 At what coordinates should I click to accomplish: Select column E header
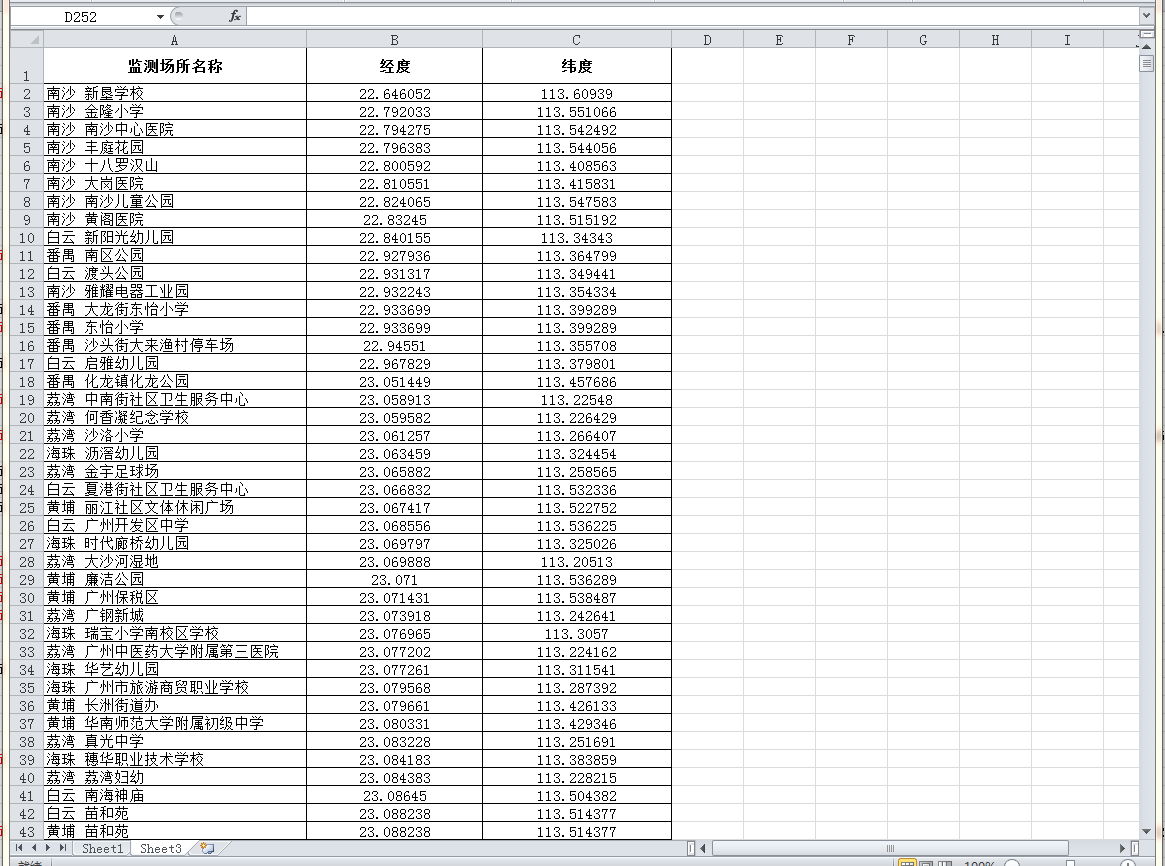[779, 39]
